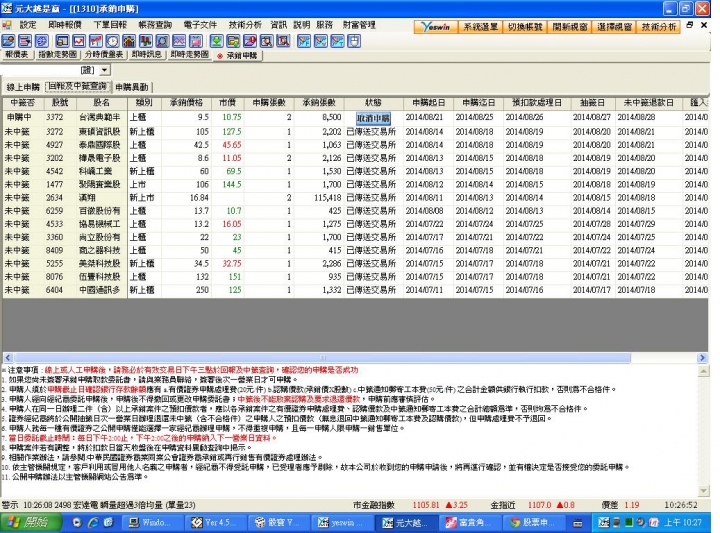The width and height of the screenshot is (720, 533).
Task: Open the 資訊 menu
Action: (x=278, y=25)
